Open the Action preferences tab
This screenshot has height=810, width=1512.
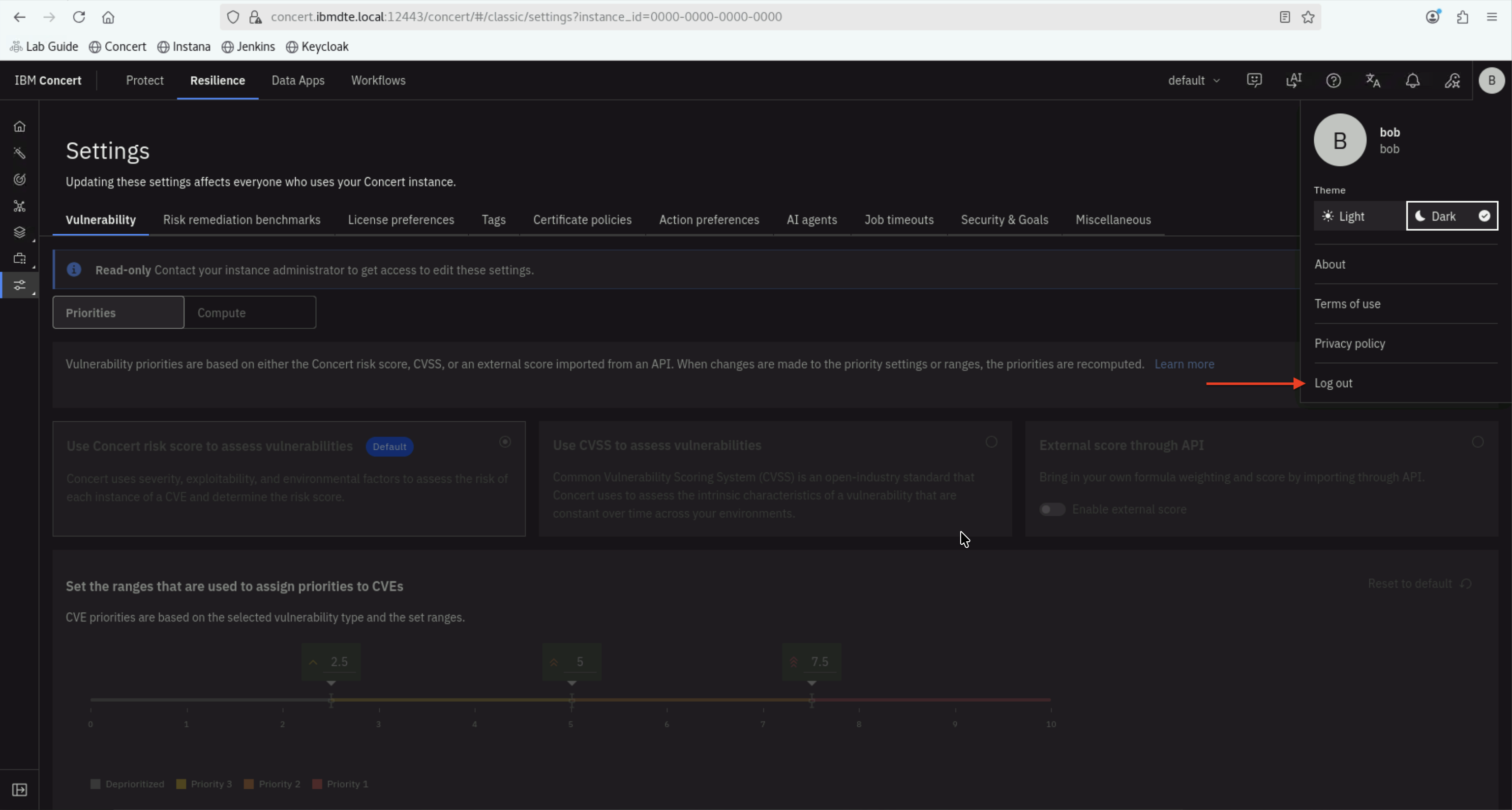click(709, 219)
